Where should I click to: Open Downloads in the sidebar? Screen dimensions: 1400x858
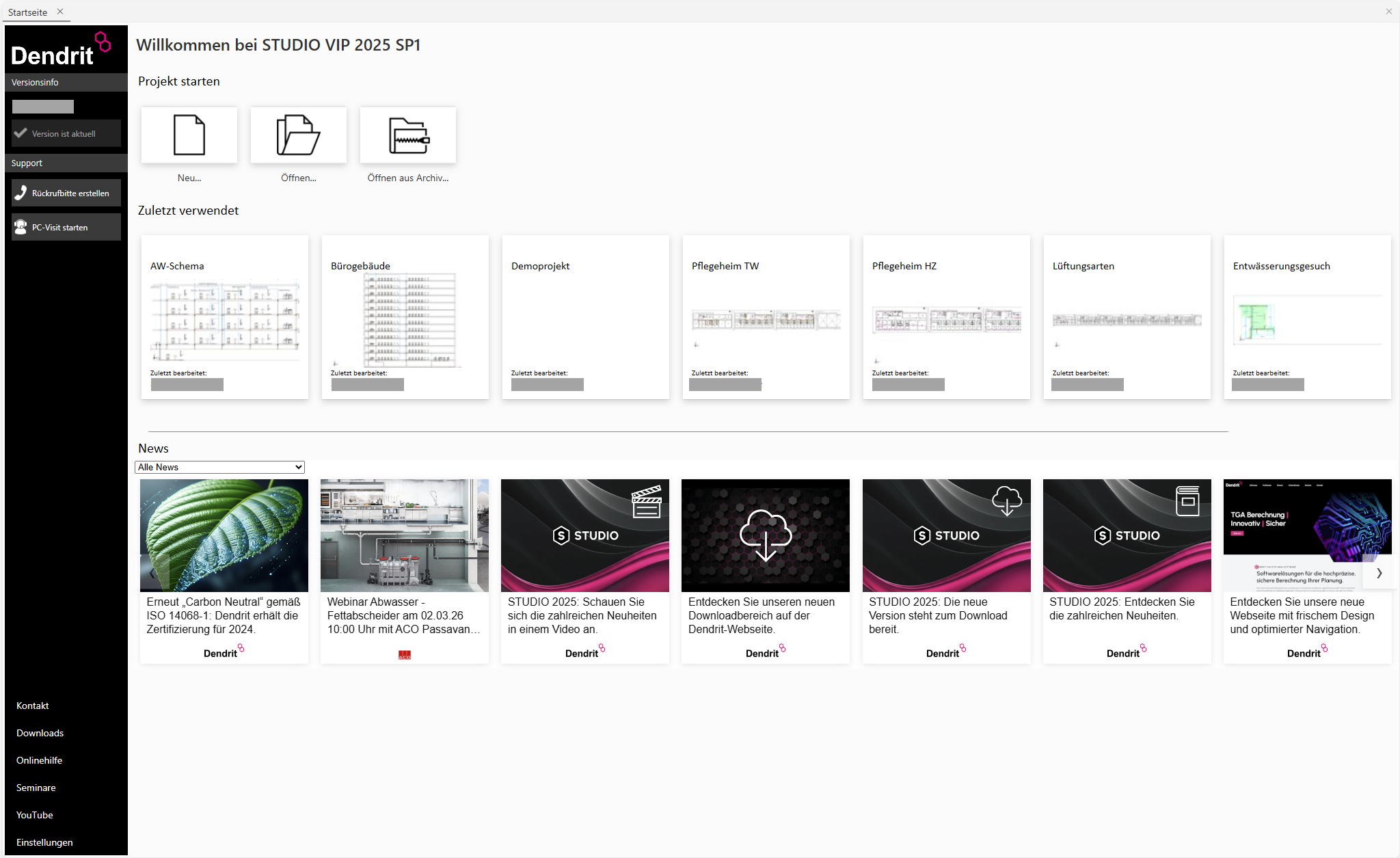coord(40,733)
